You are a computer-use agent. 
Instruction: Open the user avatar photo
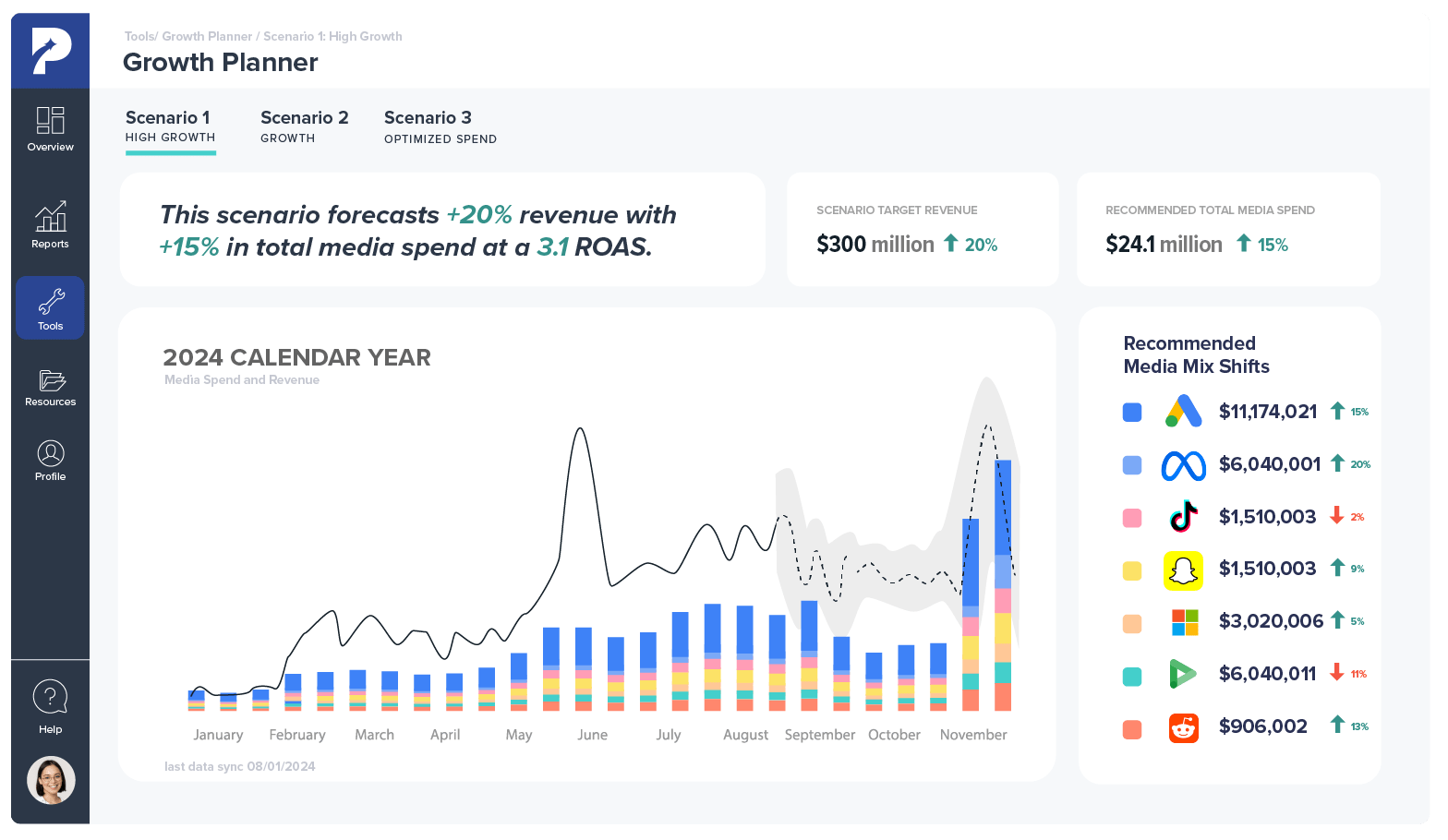pyautogui.click(x=51, y=781)
